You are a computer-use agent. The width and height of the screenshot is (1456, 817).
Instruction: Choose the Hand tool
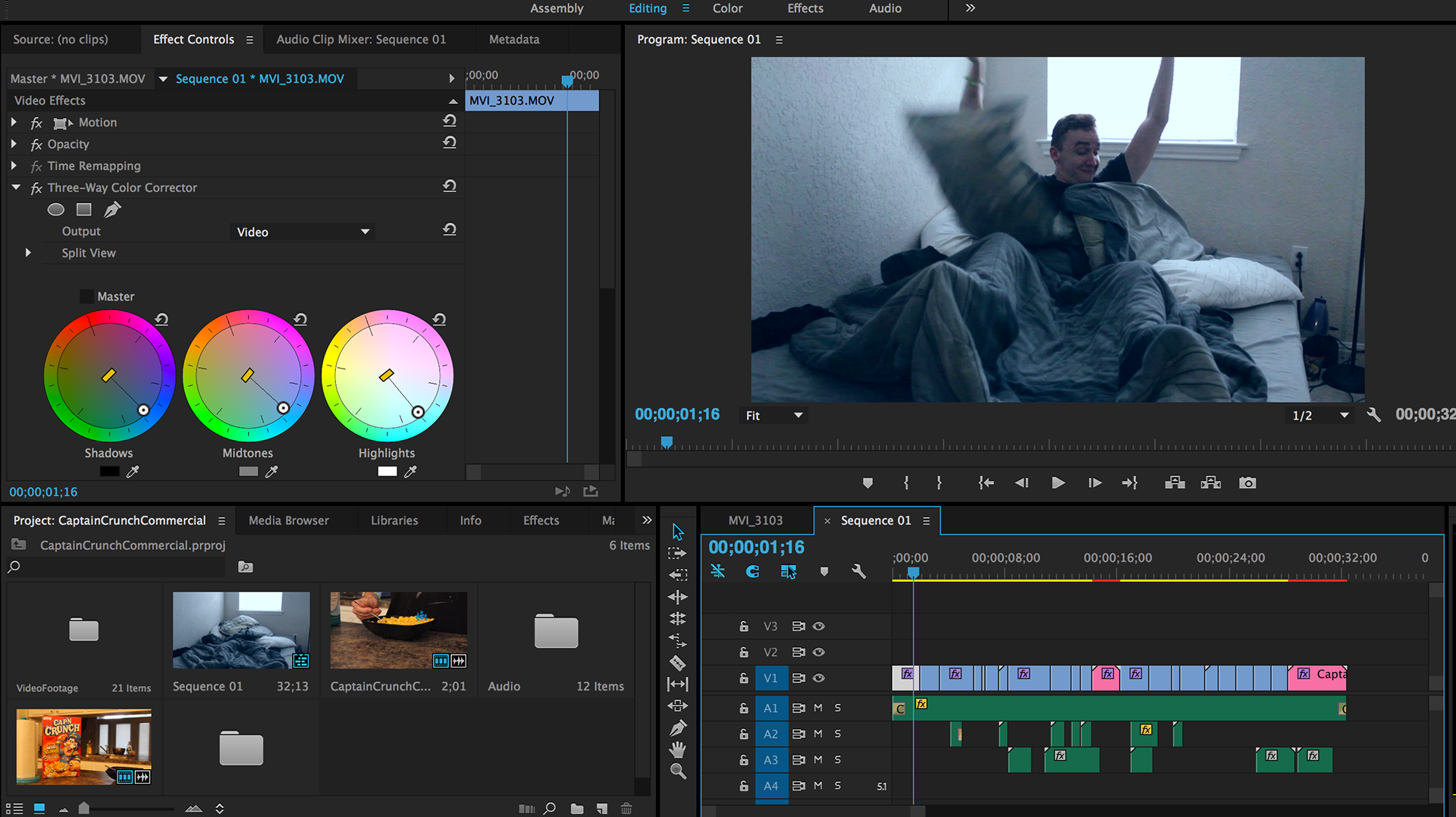(x=677, y=749)
